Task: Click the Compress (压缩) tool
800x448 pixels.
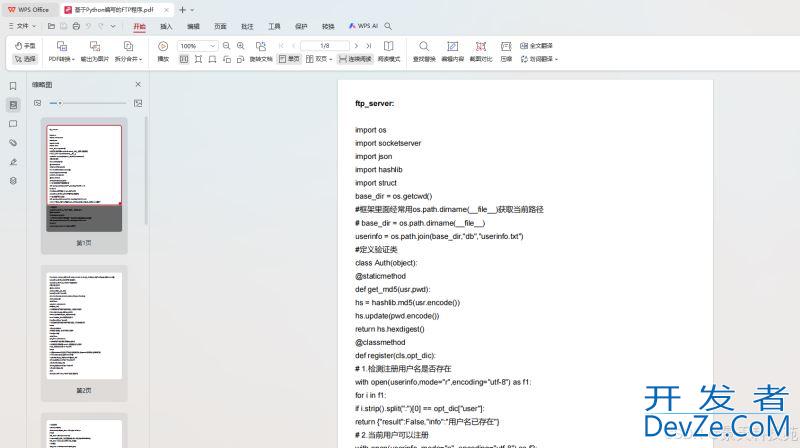Action: [506, 52]
